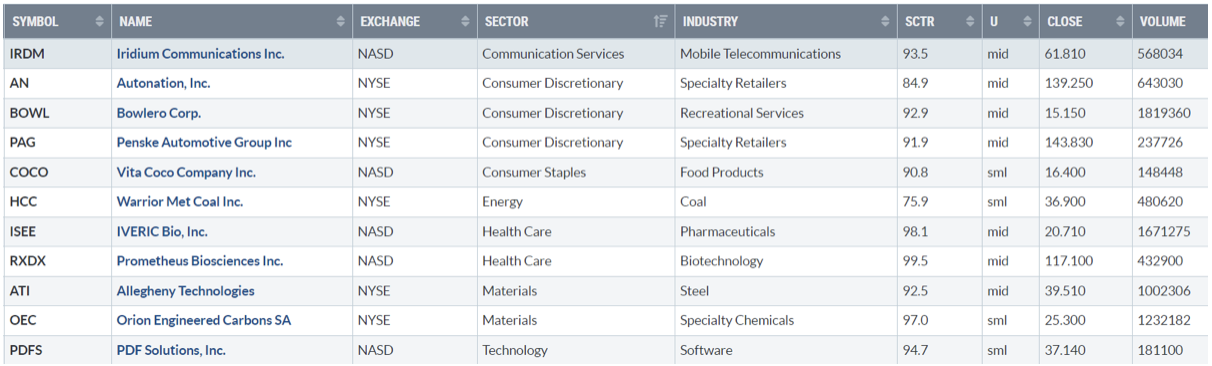
Task: Click the VOLUME column header
Action: pos(1169,22)
